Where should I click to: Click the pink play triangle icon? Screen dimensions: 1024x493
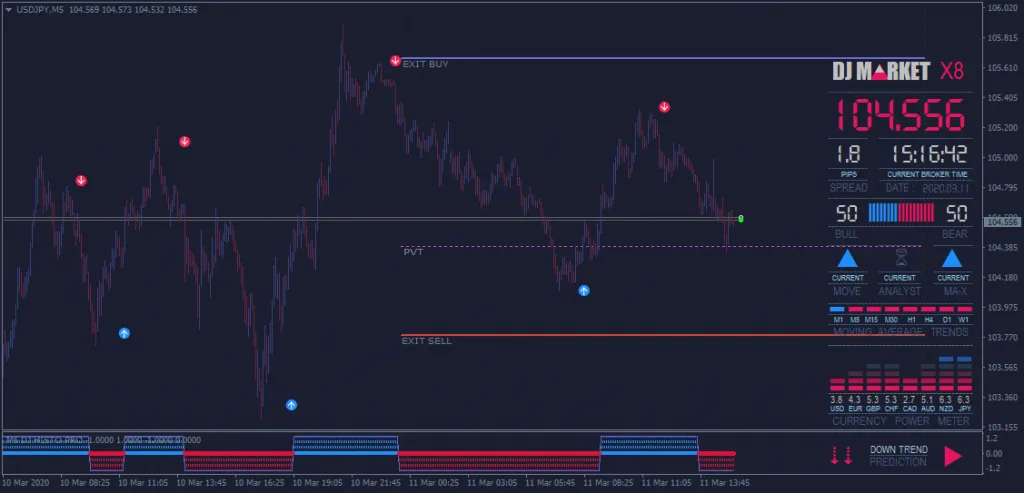tap(953, 456)
